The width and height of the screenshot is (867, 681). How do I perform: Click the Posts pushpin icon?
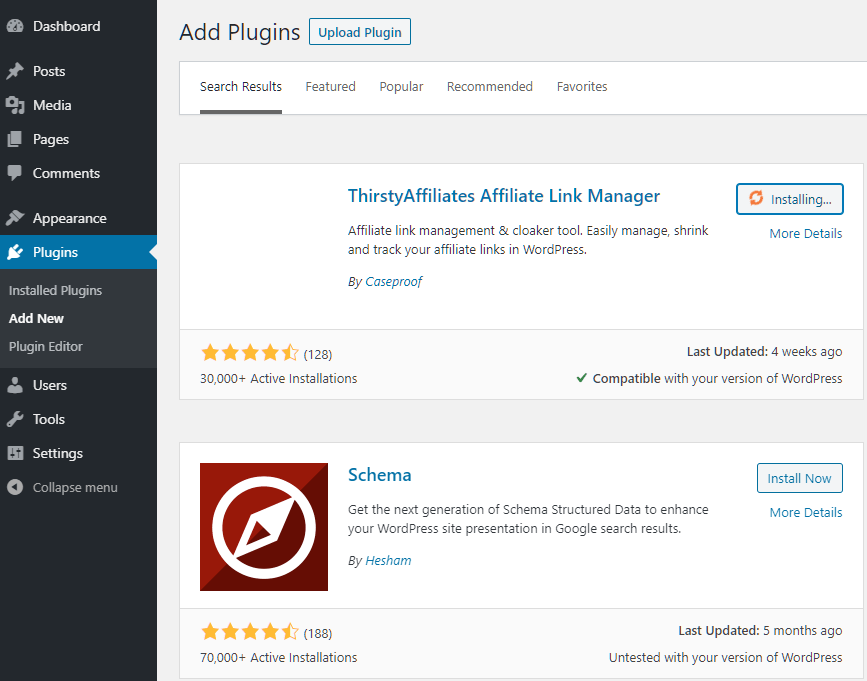[x=15, y=71]
